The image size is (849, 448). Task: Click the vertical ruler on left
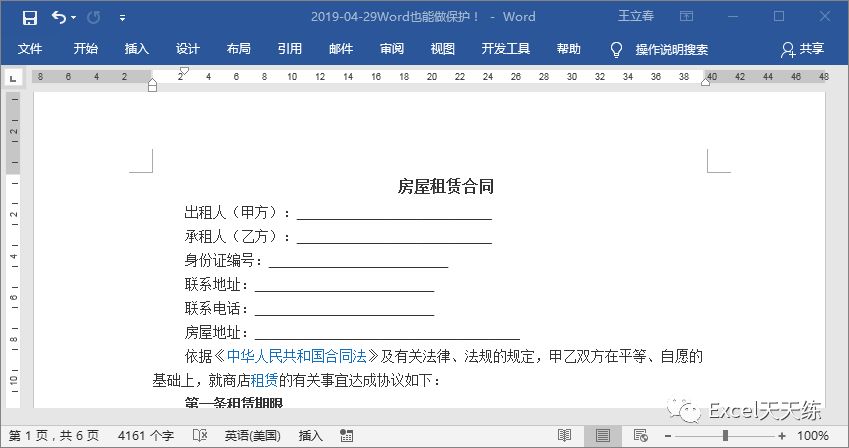tap(13, 249)
